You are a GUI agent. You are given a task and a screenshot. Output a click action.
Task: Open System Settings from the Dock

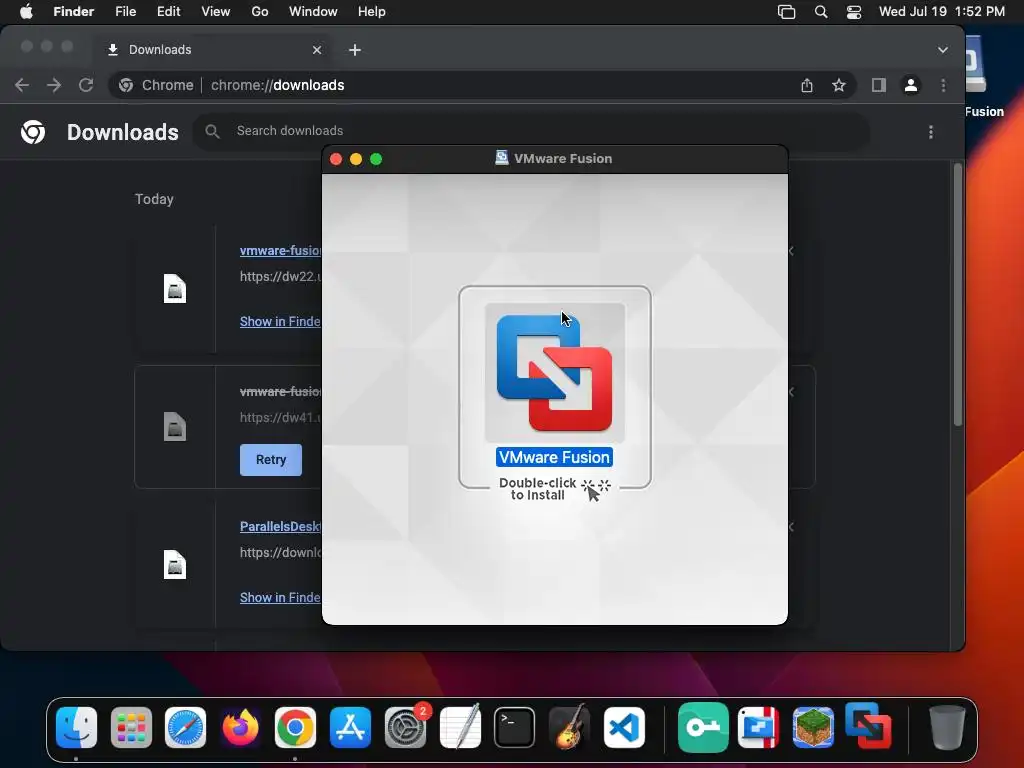406,728
